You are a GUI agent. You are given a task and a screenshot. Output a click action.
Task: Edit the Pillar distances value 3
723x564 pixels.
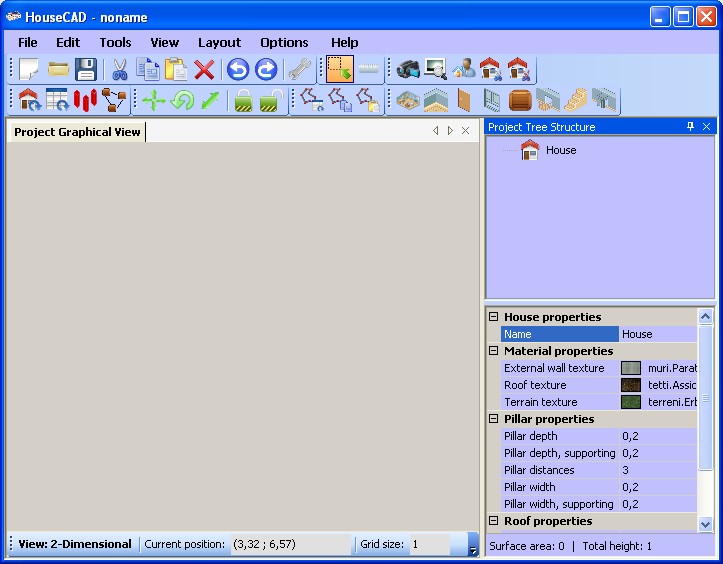coord(658,470)
